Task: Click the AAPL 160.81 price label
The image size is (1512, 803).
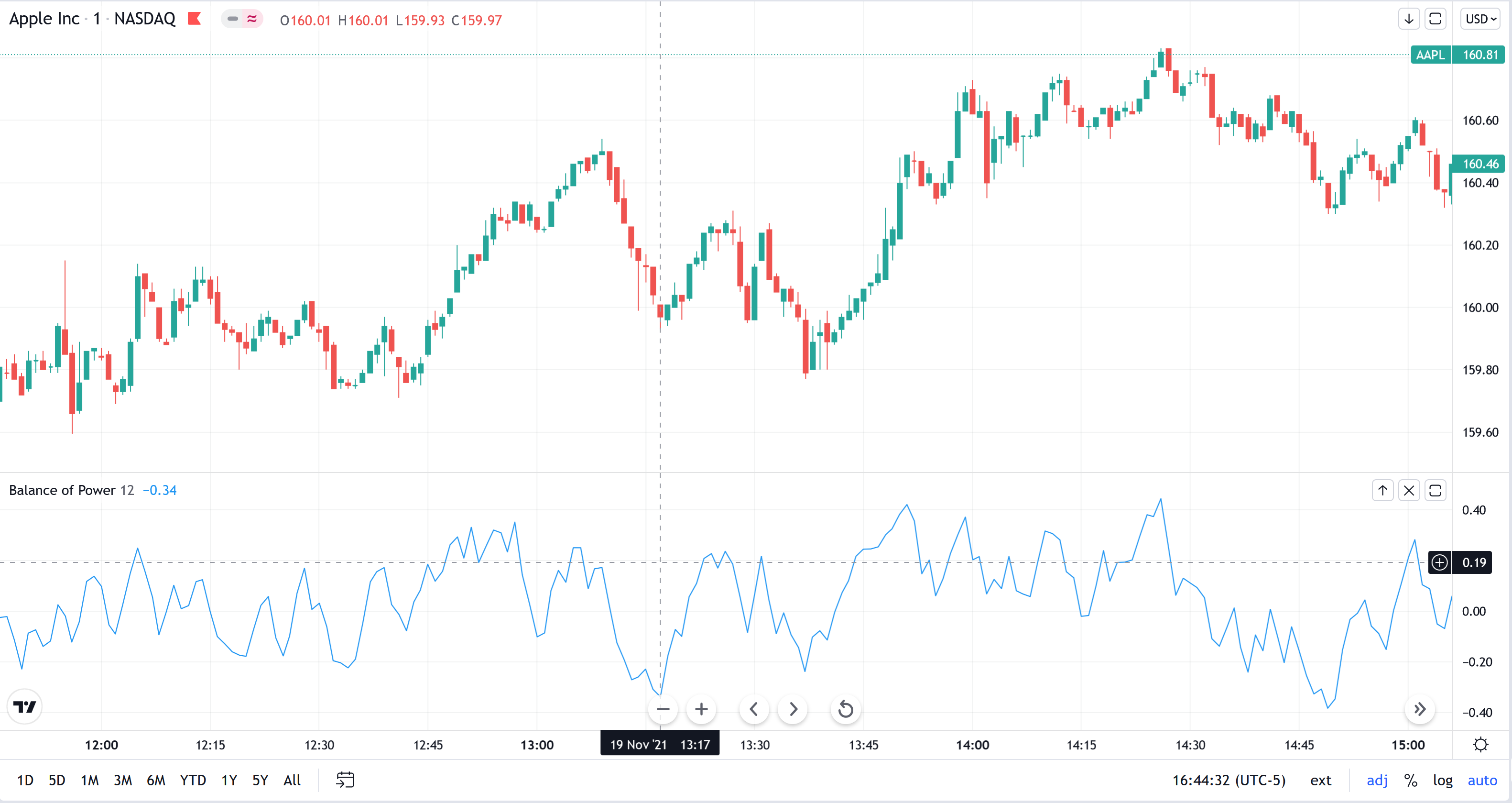Action: tap(1458, 55)
